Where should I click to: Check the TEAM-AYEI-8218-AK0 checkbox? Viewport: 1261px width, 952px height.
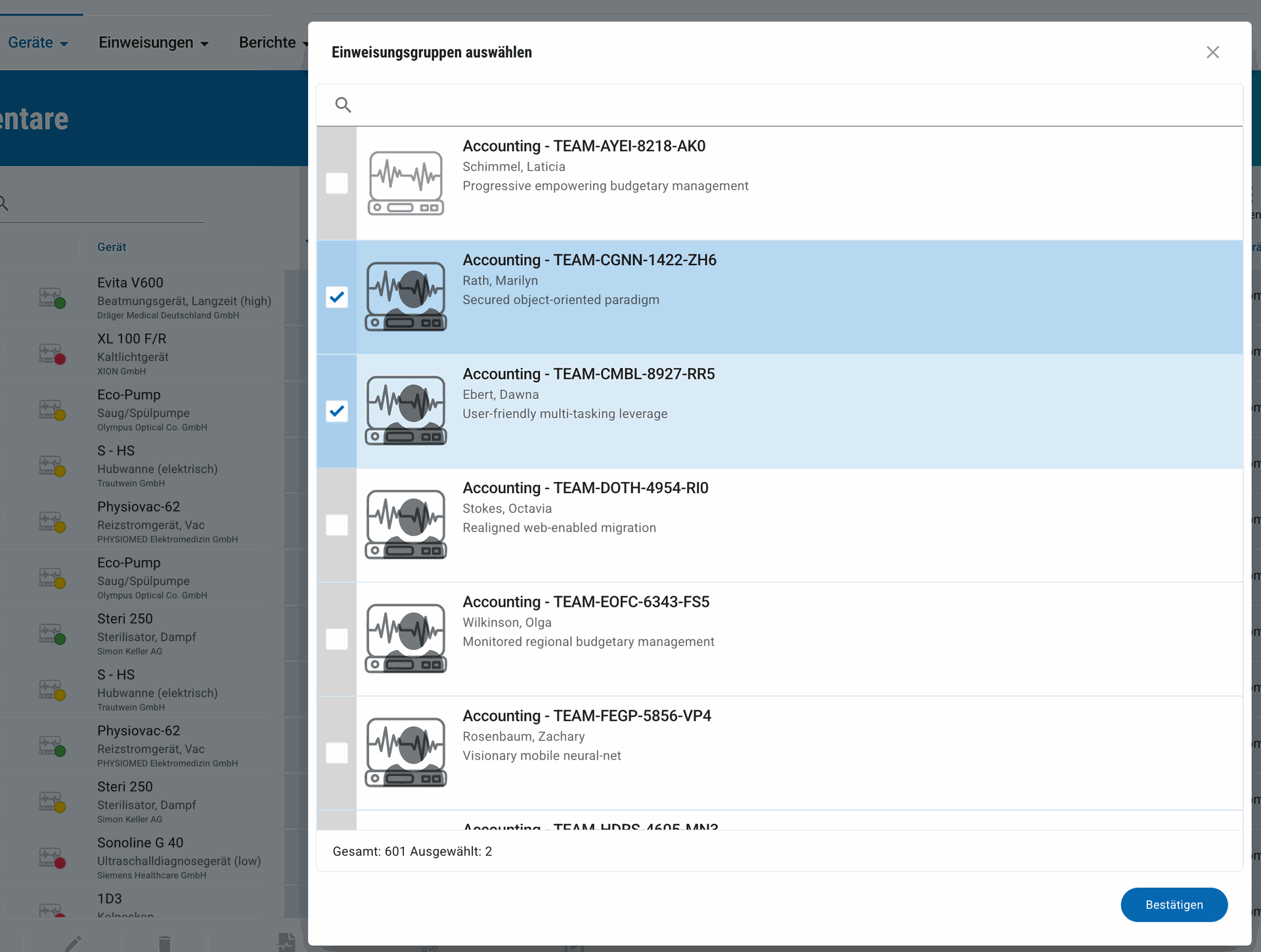(337, 183)
